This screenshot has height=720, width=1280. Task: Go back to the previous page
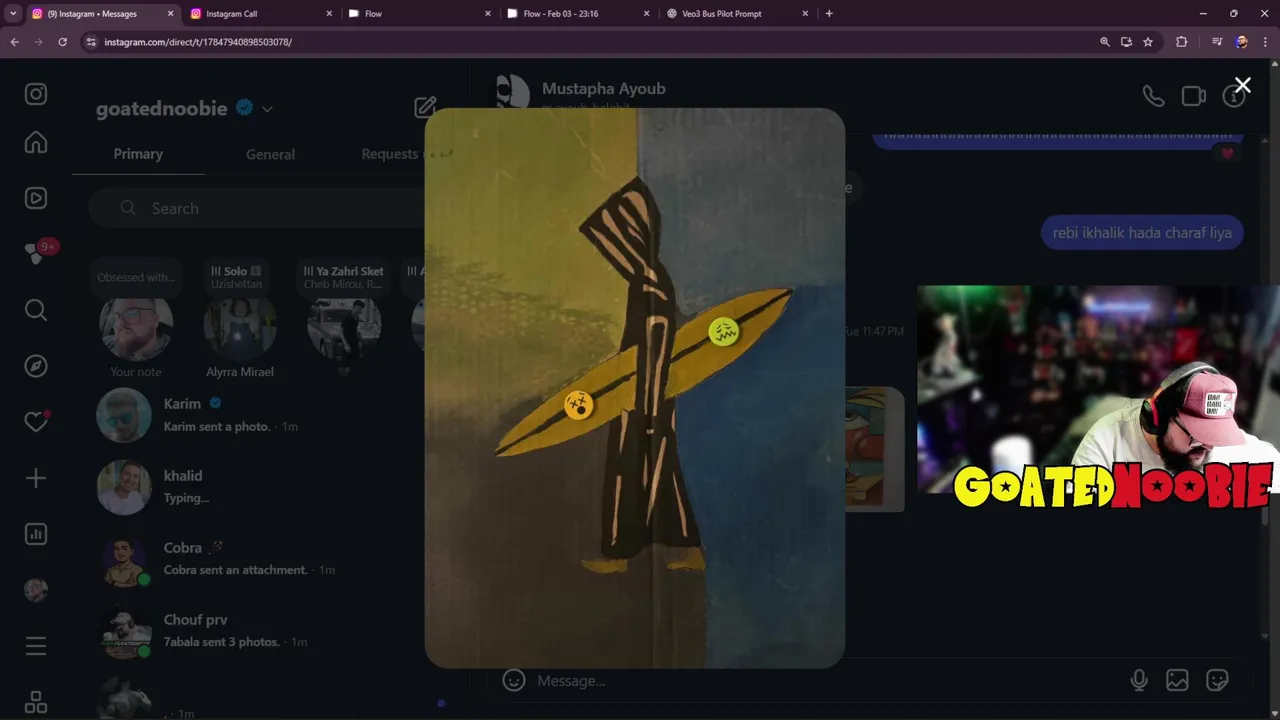pos(14,42)
